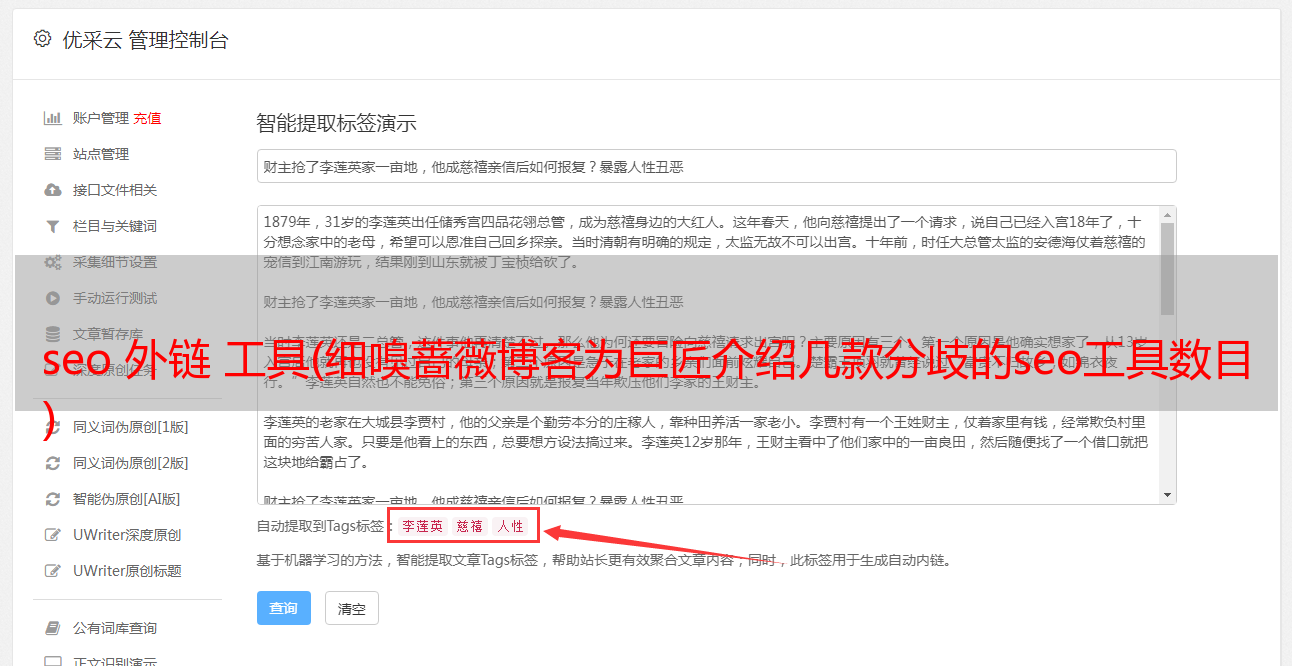Viewport: 1292px width, 666px height.
Task: Click the refresh icon beside 智能伪原创[AI版]
Action: point(53,499)
